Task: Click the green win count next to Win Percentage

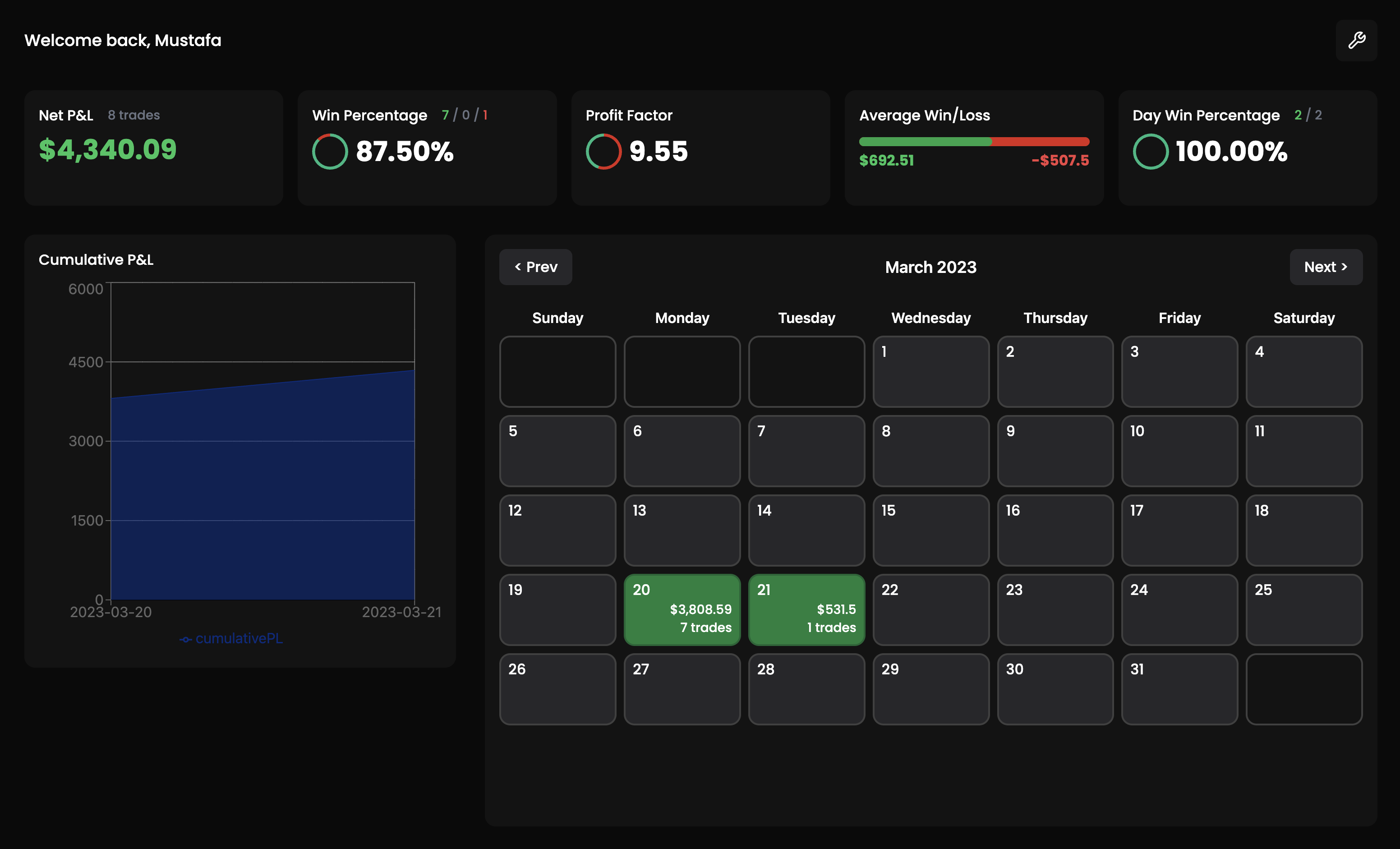Action: pos(446,114)
